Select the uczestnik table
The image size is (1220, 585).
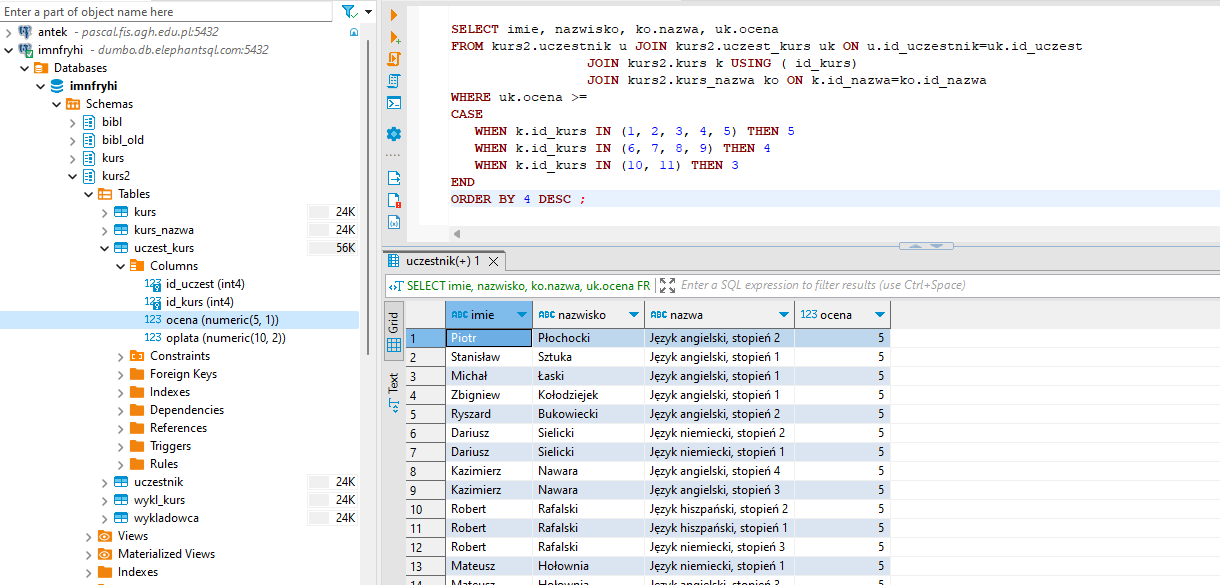(158, 482)
